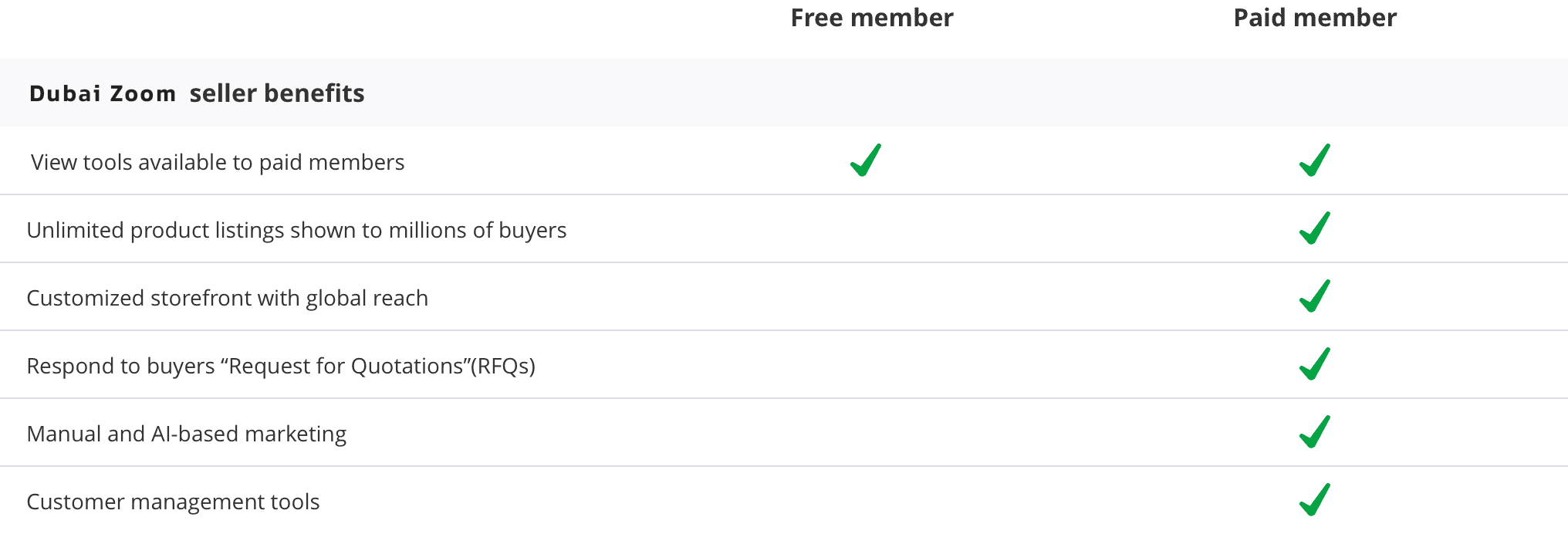Click the checkmark for Manual and AI-based marketing
The image size is (1568, 534).
tap(1315, 432)
